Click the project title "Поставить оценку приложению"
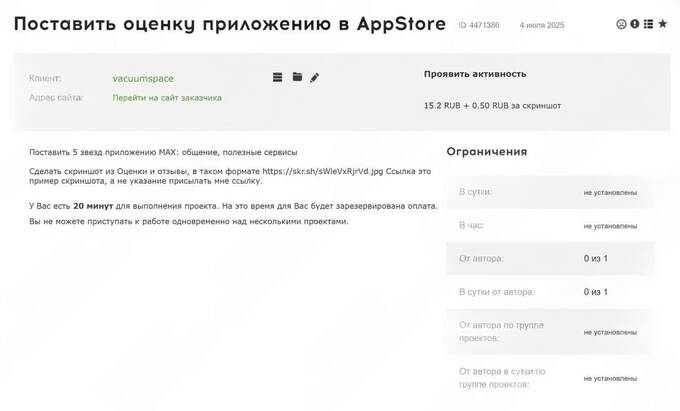680x411 pixels. point(229,24)
